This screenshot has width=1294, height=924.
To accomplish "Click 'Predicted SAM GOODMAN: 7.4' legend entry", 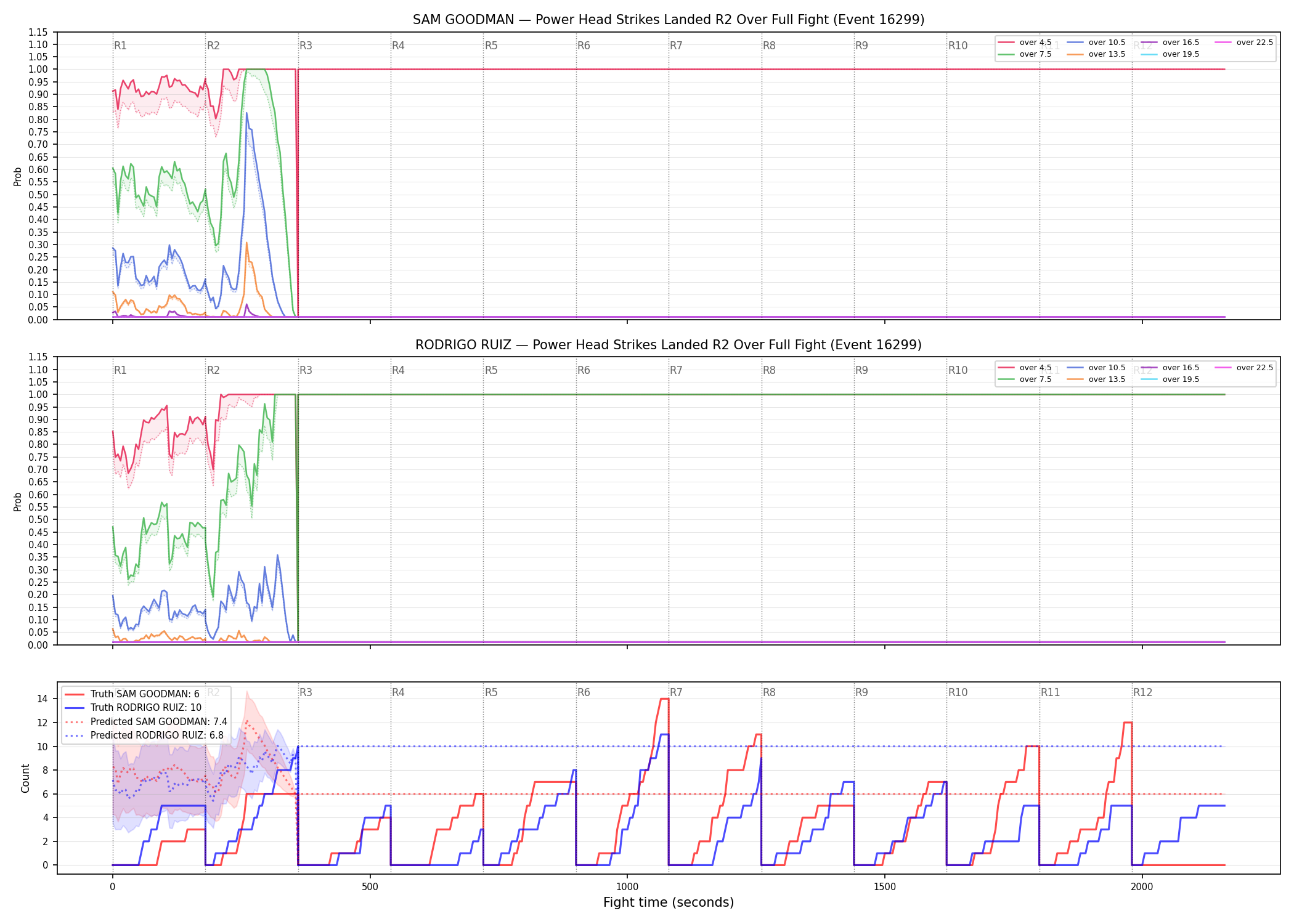I will pos(146,722).
